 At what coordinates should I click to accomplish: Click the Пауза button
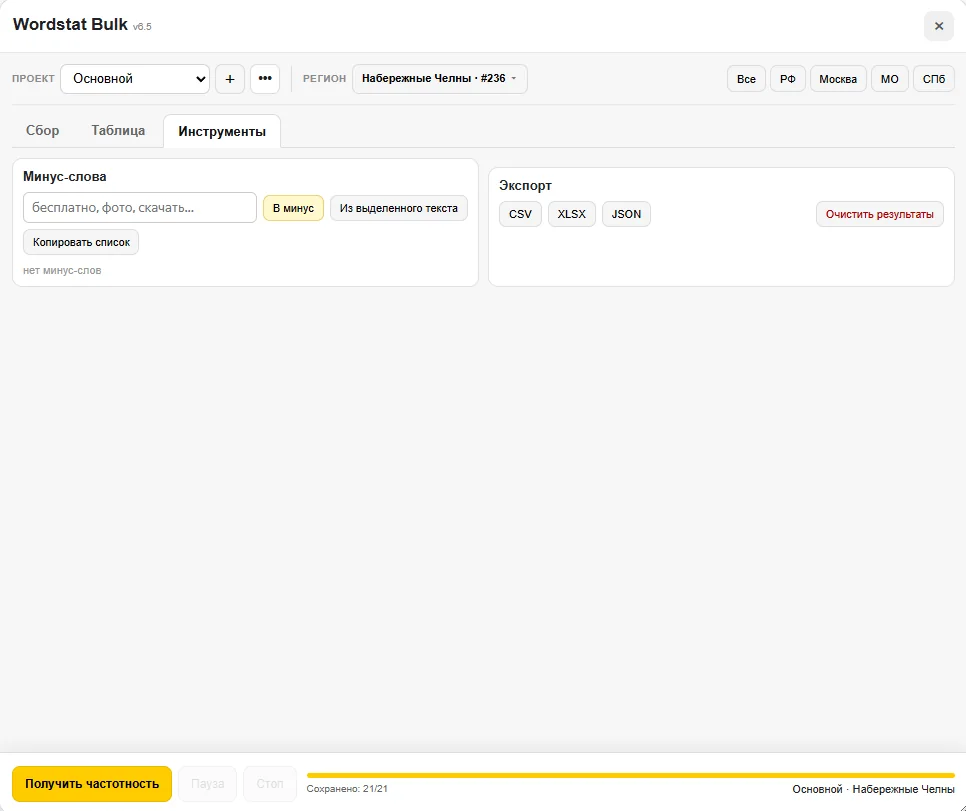click(208, 784)
